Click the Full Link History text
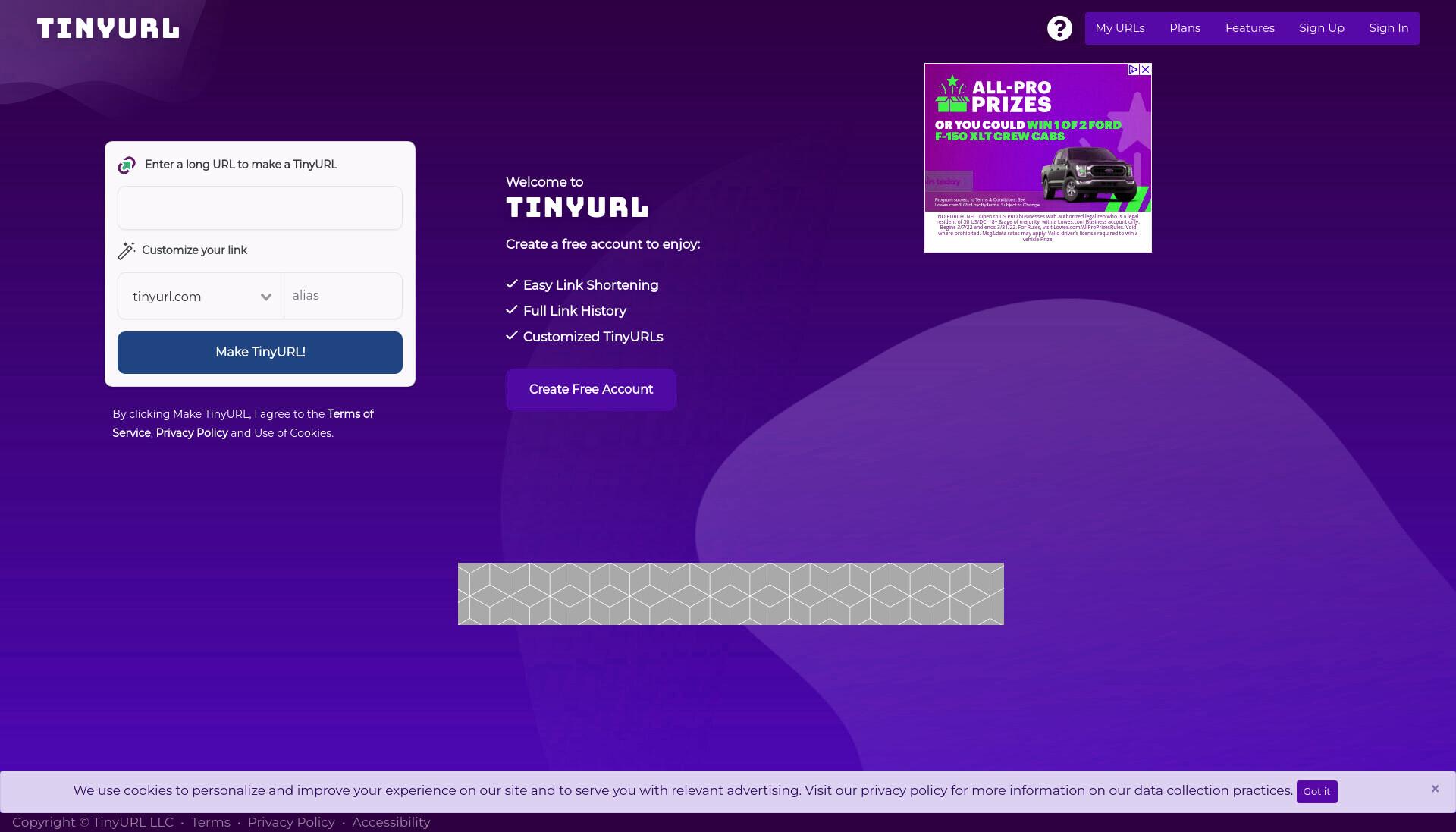 coord(575,311)
